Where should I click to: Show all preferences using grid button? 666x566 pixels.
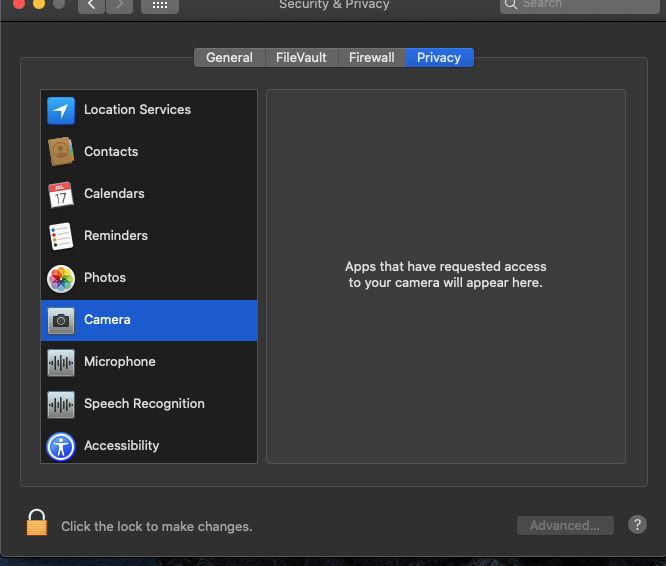(x=160, y=6)
